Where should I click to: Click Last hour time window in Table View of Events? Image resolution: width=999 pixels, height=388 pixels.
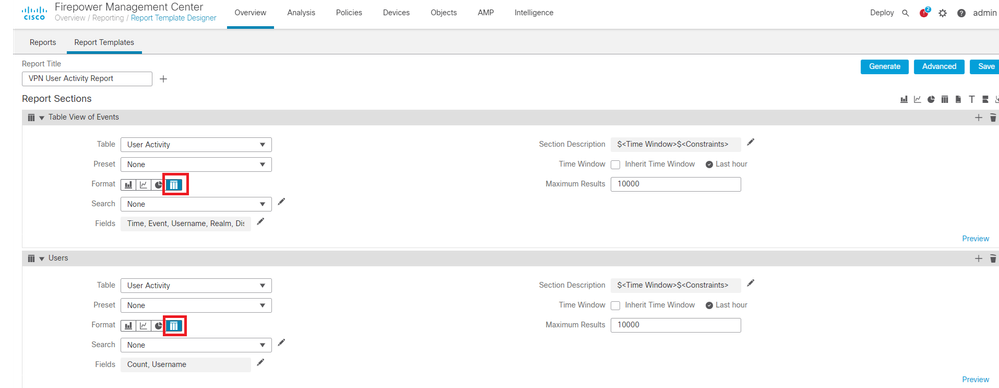726,164
